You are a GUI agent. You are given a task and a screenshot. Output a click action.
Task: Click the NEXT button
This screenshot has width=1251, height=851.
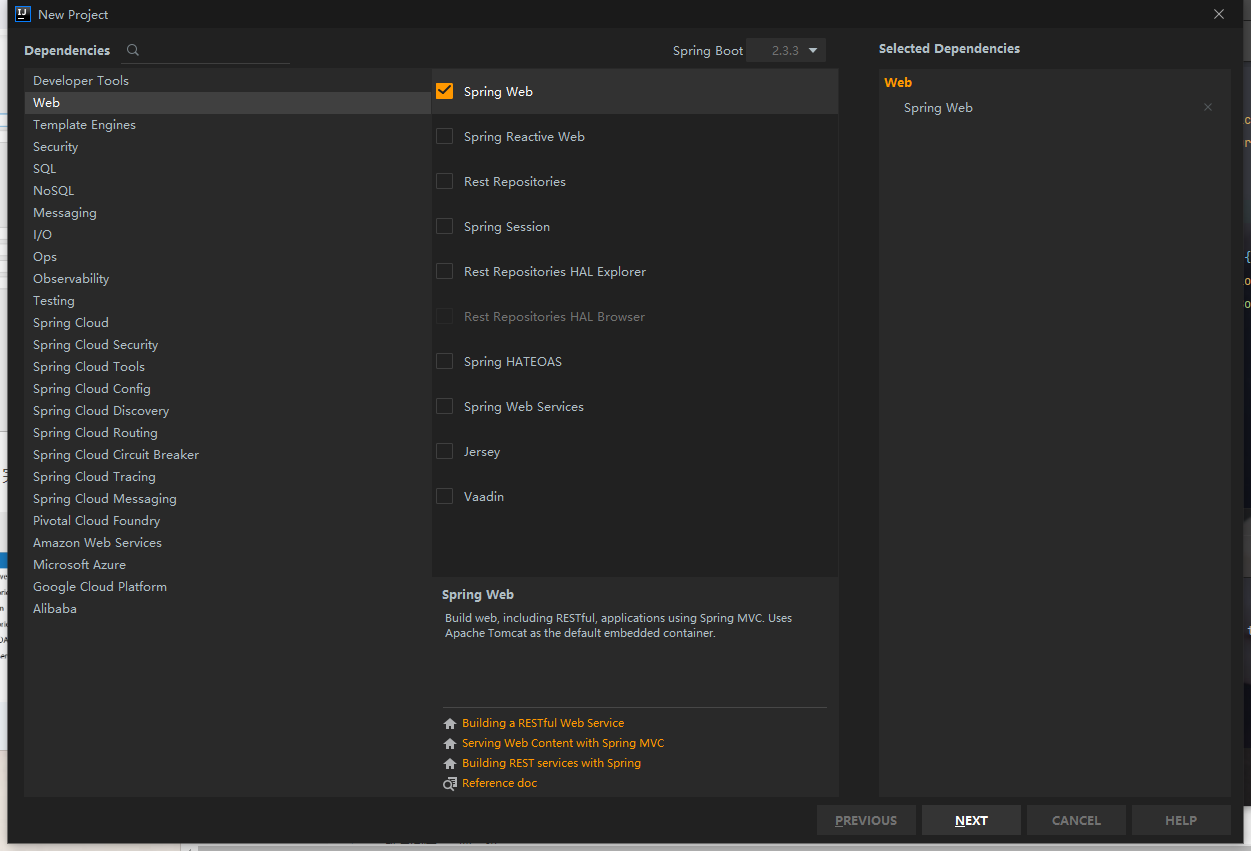[x=971, y=820]
